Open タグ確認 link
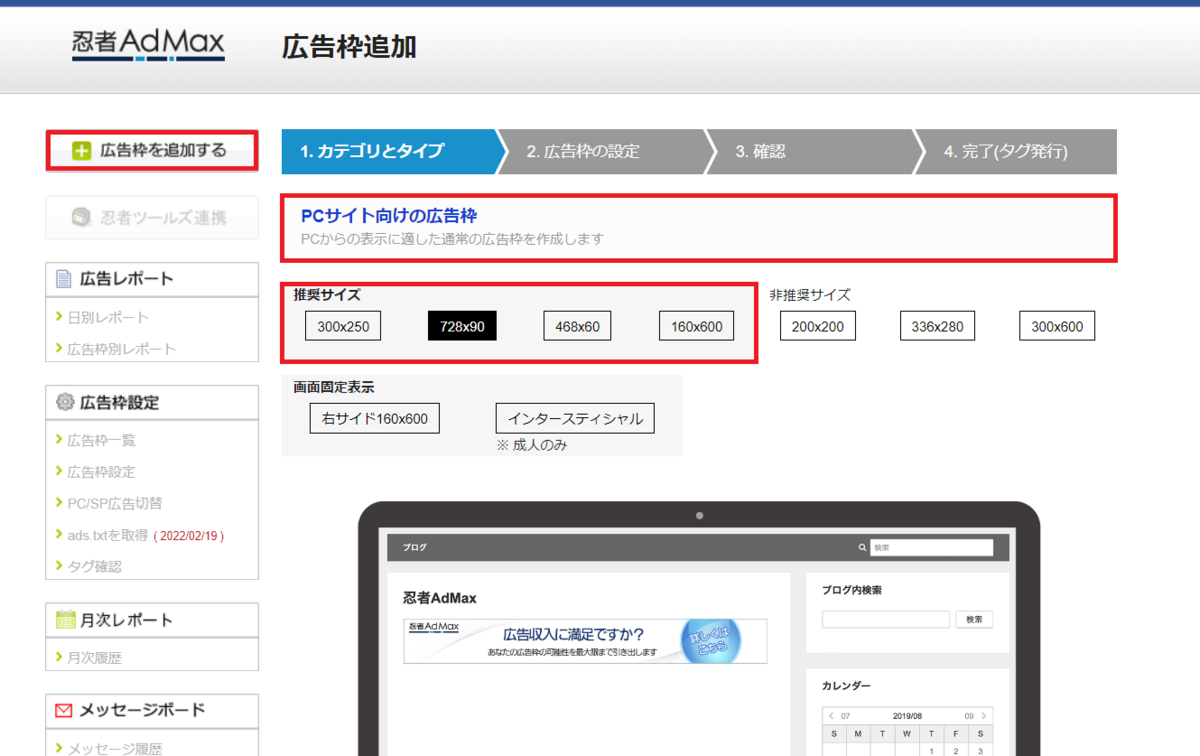 coord(94,566)
